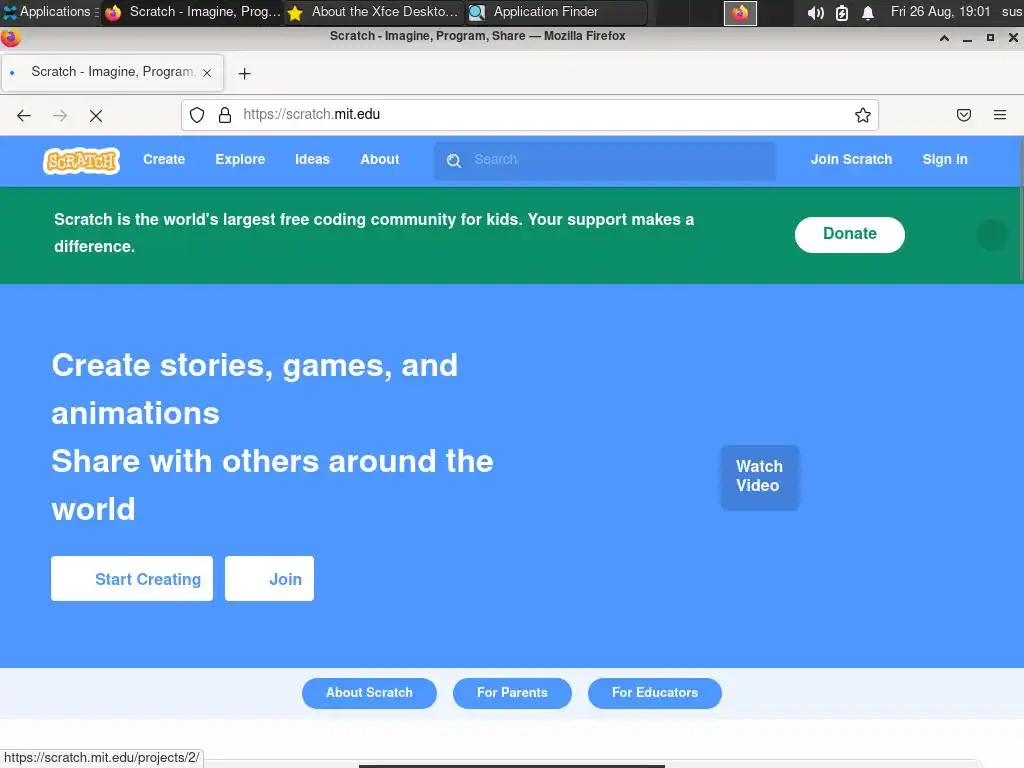Click the search magnifier icon
The width and height of the screenshot is (1024, 768).
pyautogui.click(x=454, y=161)
